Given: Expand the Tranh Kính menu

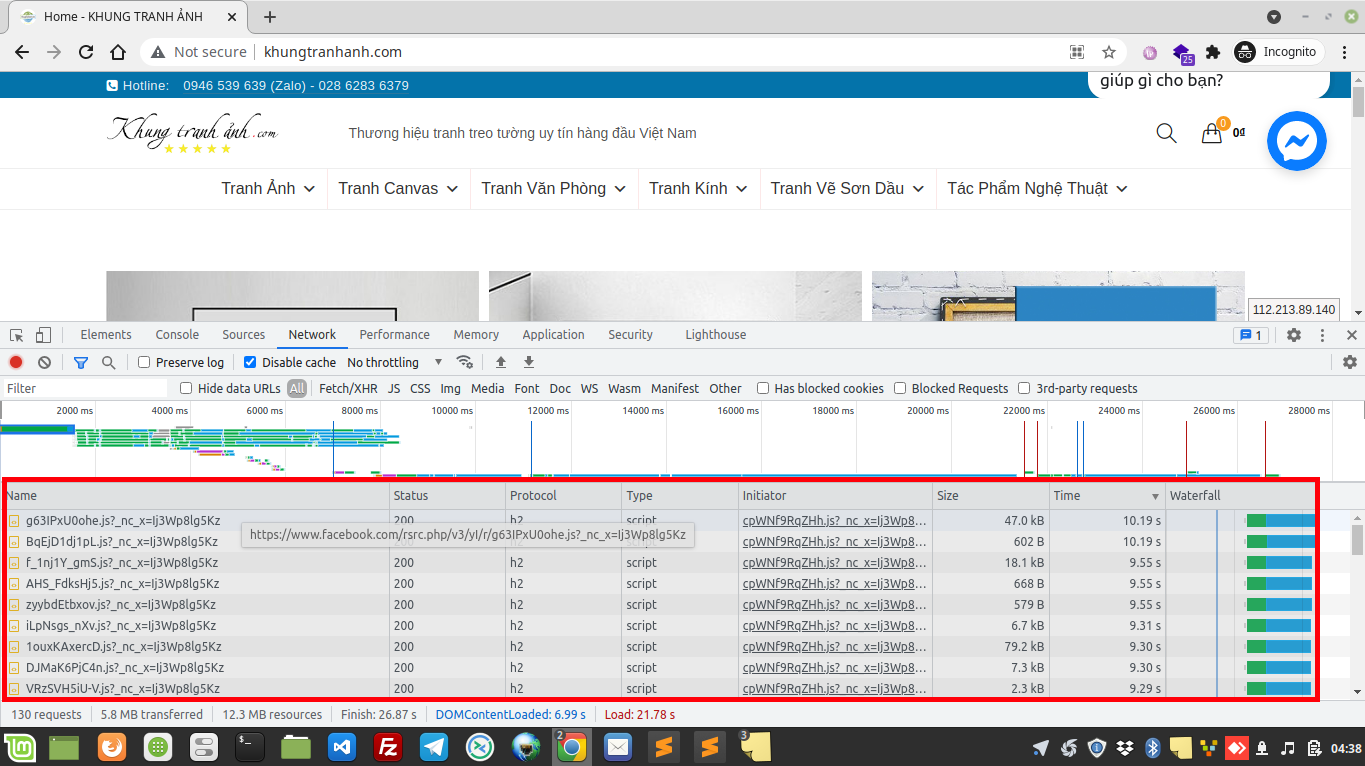Looking at the screenshot, I should (x=698, y=188).
